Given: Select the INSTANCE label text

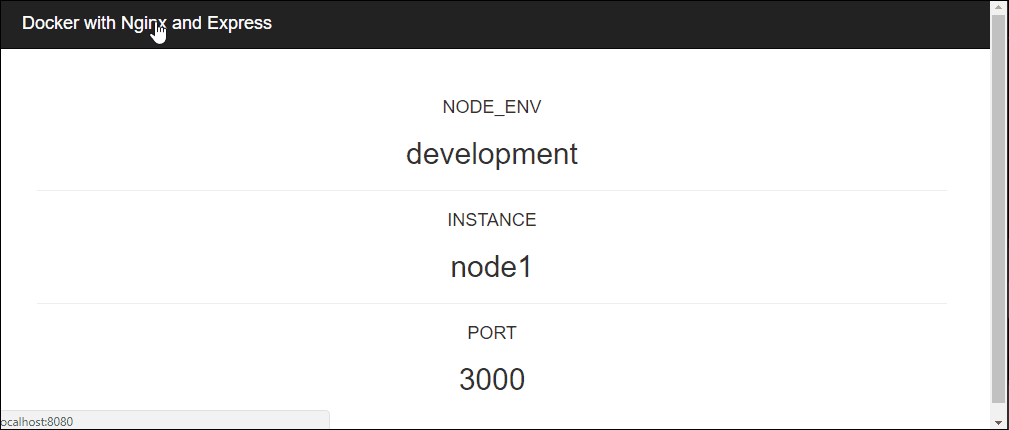Looking at the screenshot, I should 492,220.
